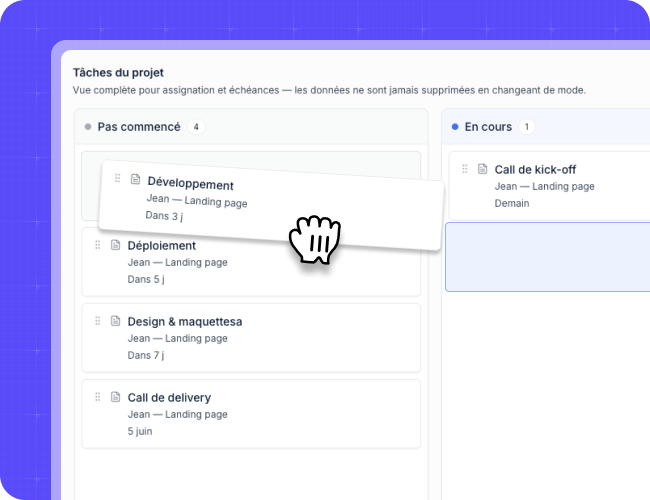Grab the drag handle on Call de delivery card
The image size is (650, 500).
click(98, 397)
